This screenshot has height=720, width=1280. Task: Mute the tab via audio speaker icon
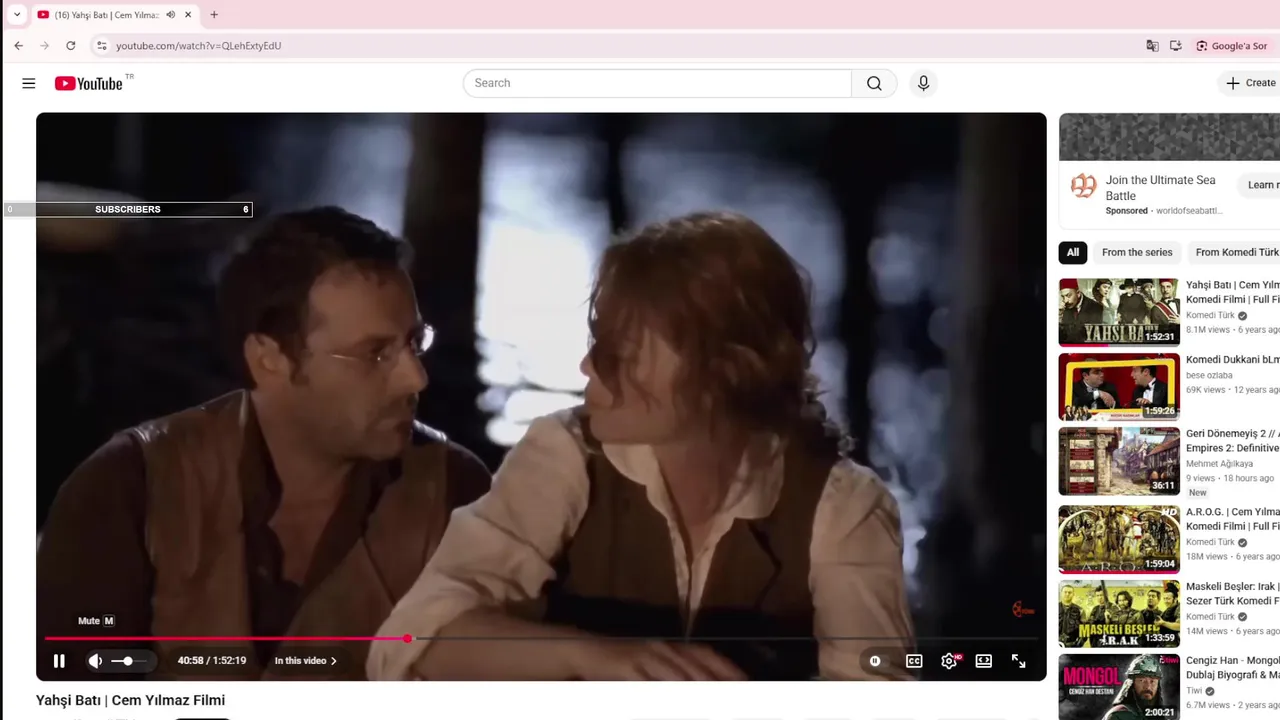click(x=170, y=15)
